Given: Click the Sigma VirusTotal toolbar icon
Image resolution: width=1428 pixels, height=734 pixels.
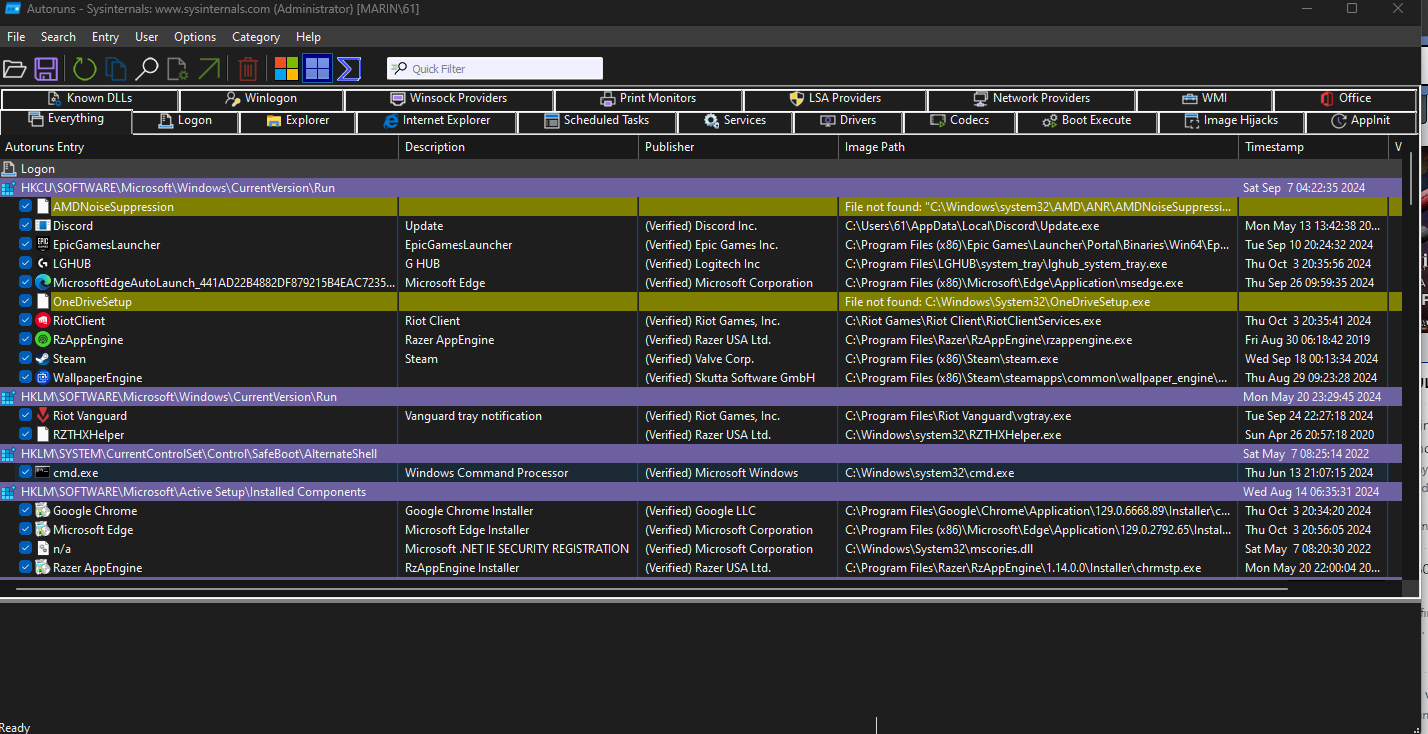Looking at the screenshot, I should [x=349, y=69].
